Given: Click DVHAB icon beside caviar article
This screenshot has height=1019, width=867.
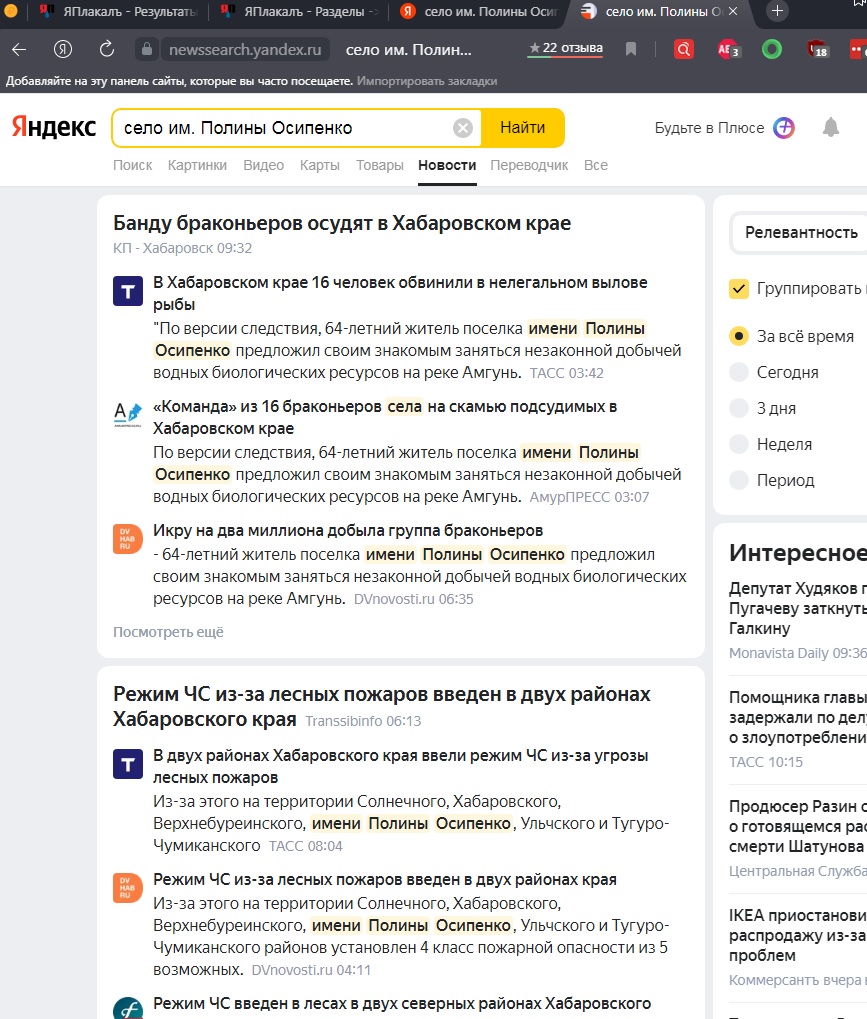Looking at the screenshot, I should pos(128,539).
